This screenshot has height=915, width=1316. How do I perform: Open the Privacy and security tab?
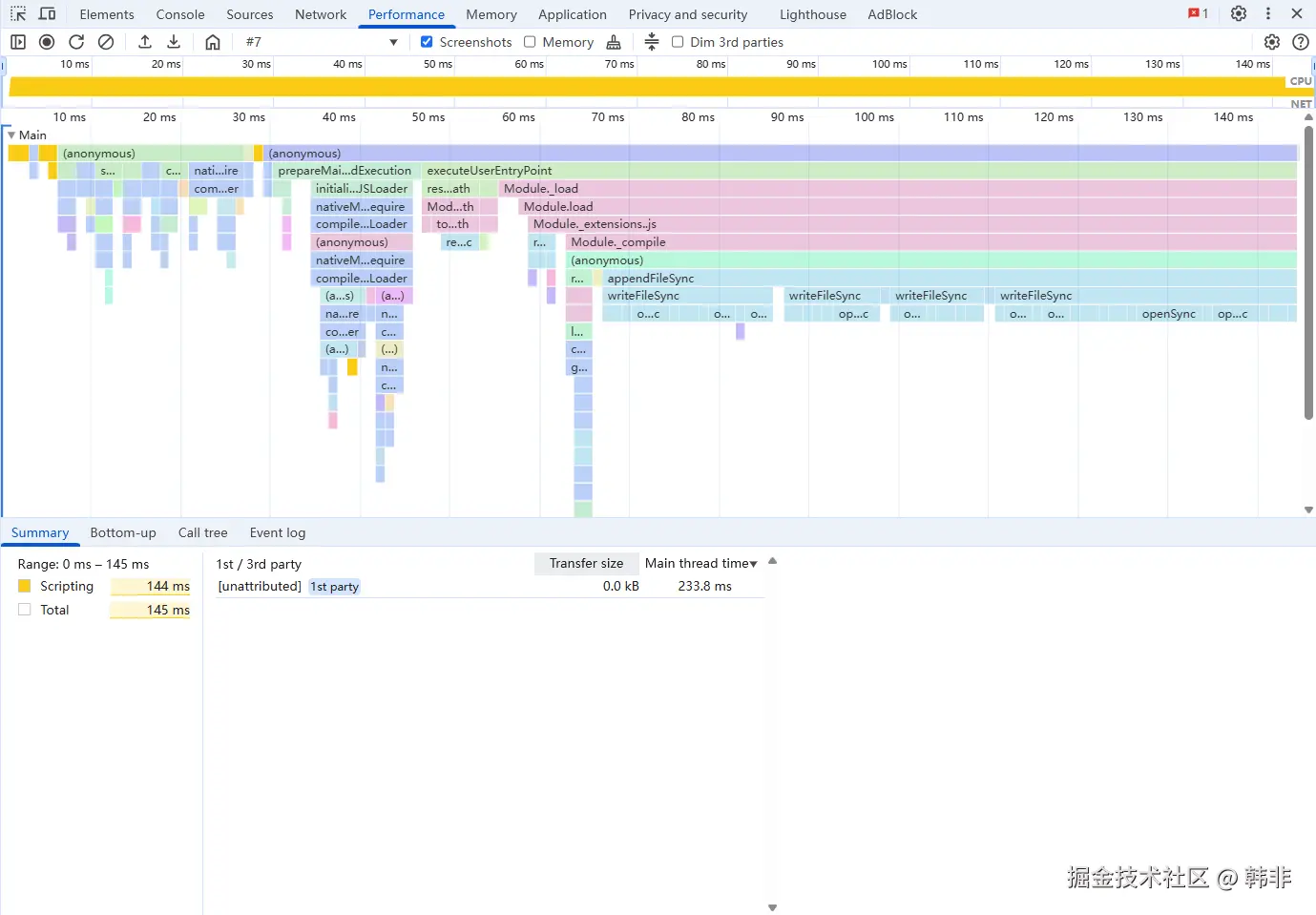688,14
